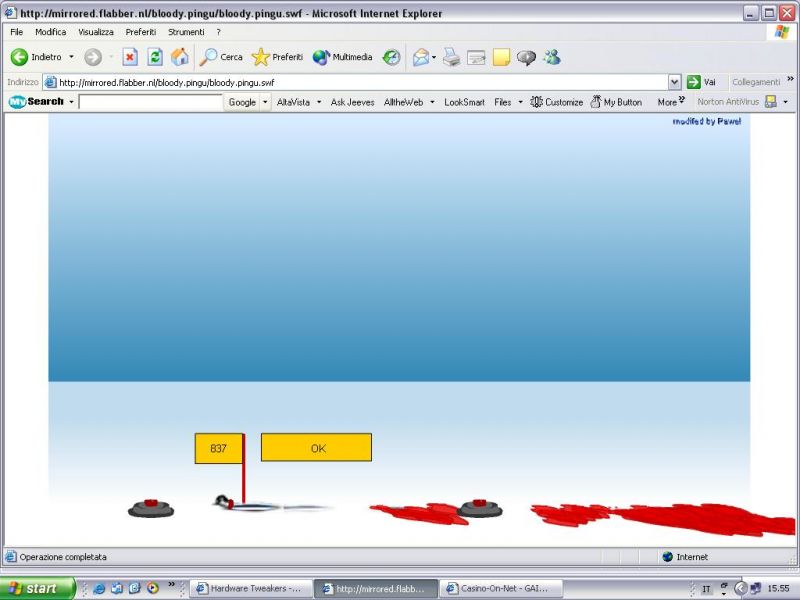Click the Google search button
The image size is (800, 600).
[242, 102]
